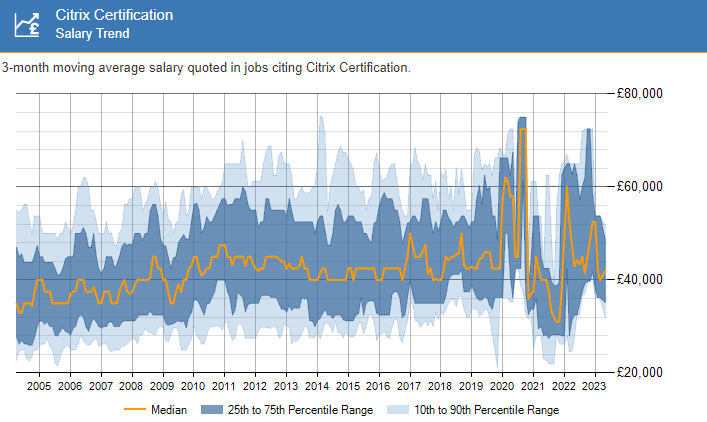The image size is (707, 422).
Task: Select the 2014 year on the x-axis
Action: 316,386
